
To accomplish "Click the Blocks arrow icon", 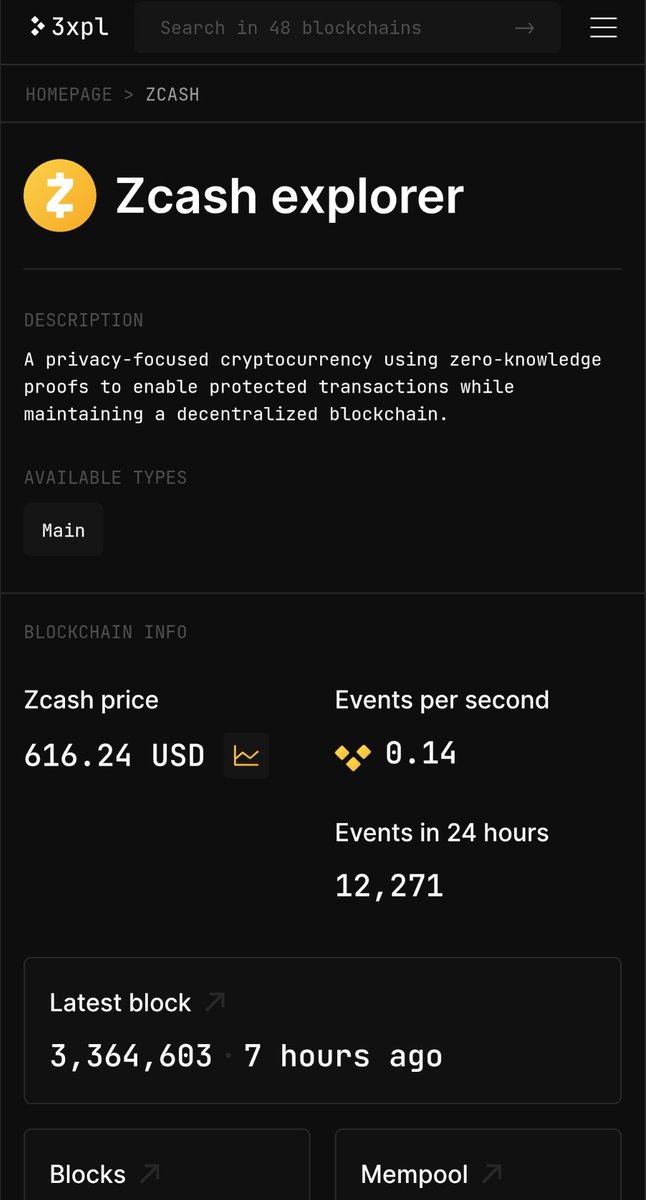I will [149, 1173].
